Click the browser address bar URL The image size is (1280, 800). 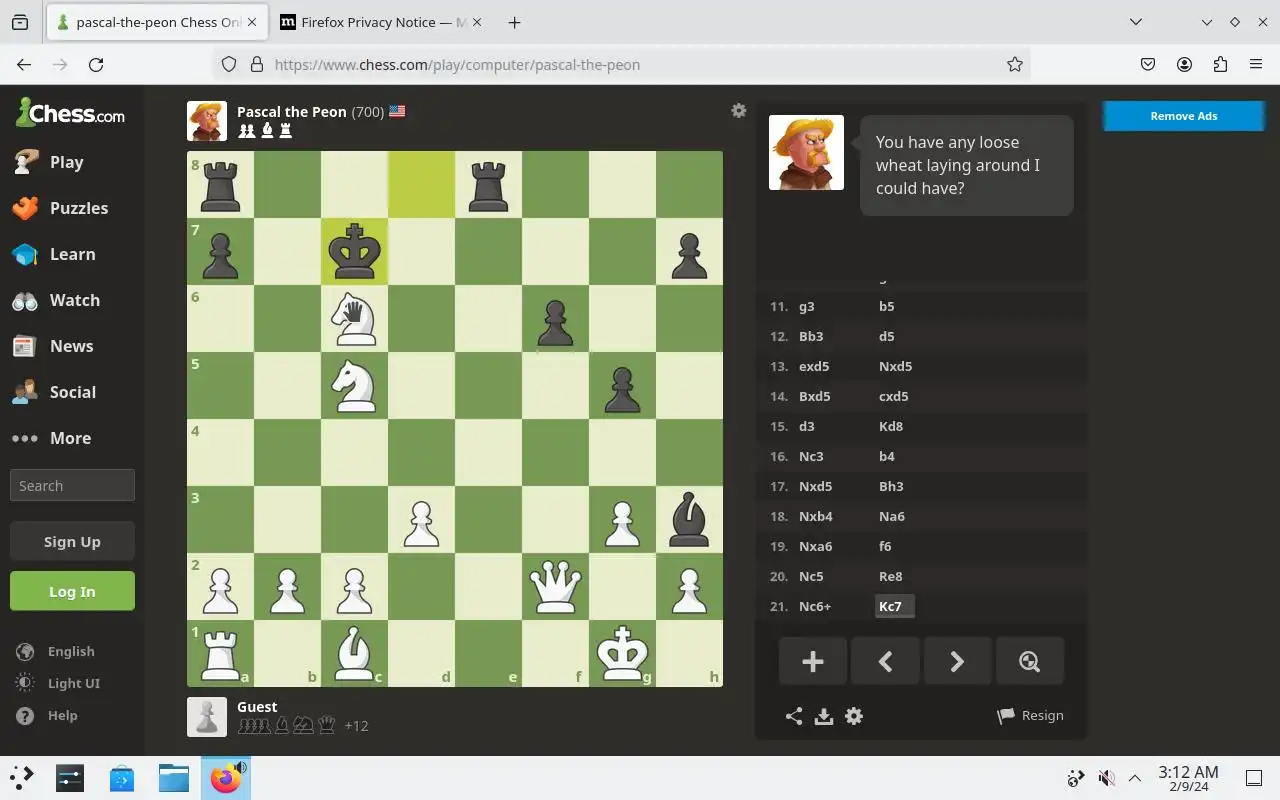coord(457,64)
